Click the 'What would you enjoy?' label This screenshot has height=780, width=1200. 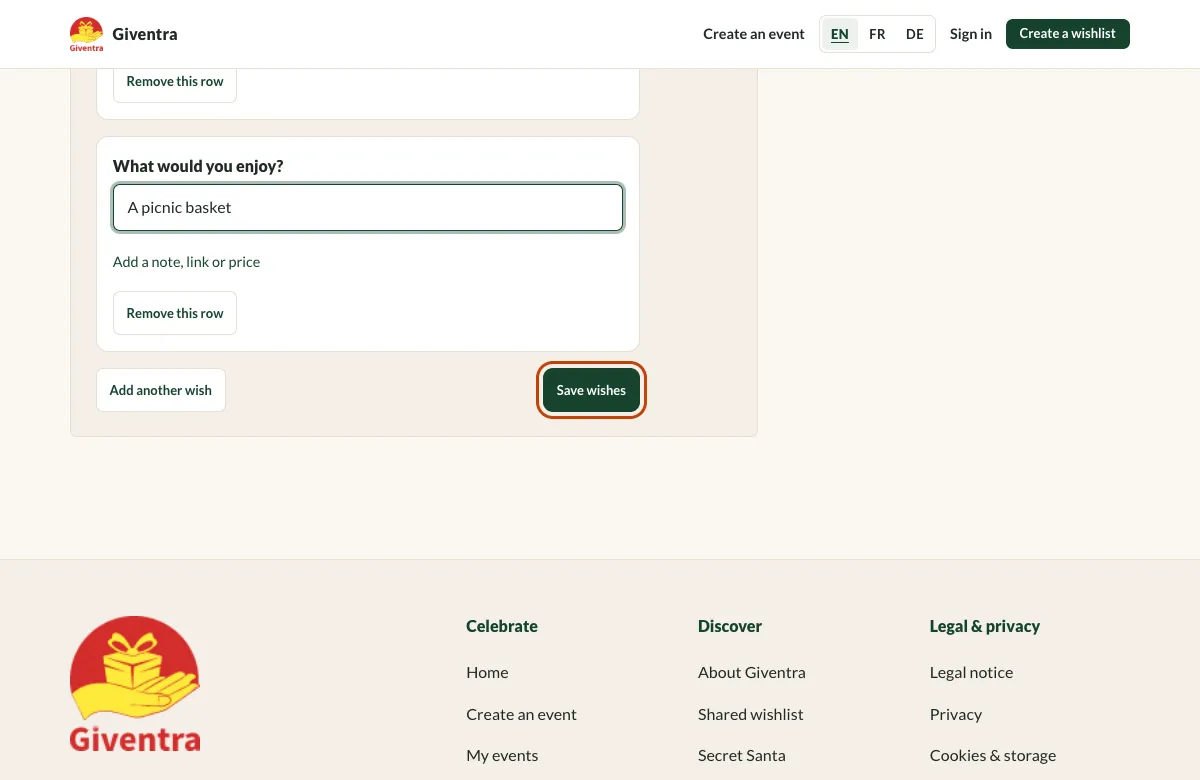tap(198, 166)
